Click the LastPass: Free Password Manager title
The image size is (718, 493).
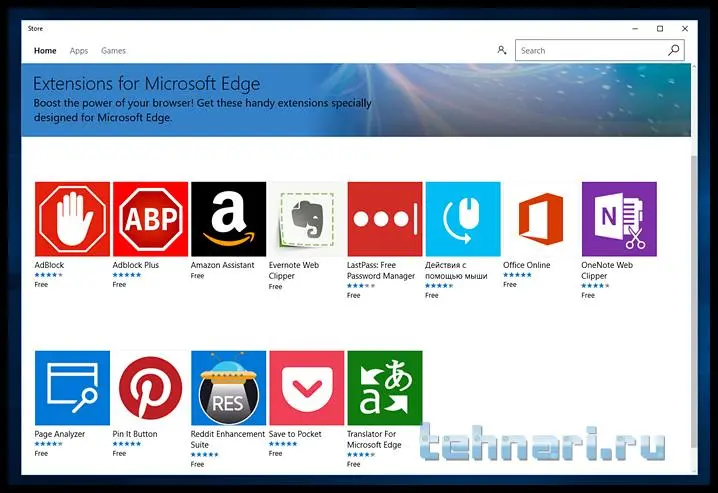coord(381,271)
